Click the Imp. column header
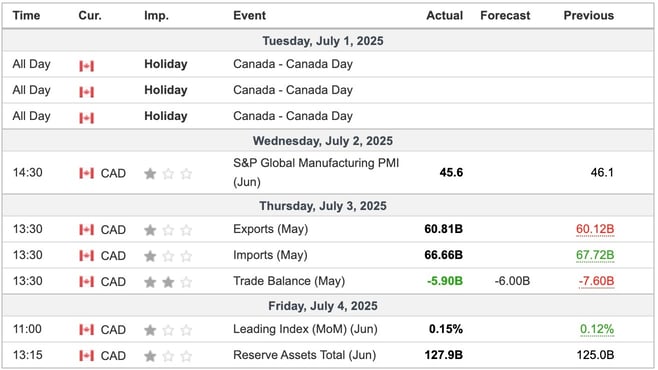The width and height of the screenshot is (658, 370). 157,16
